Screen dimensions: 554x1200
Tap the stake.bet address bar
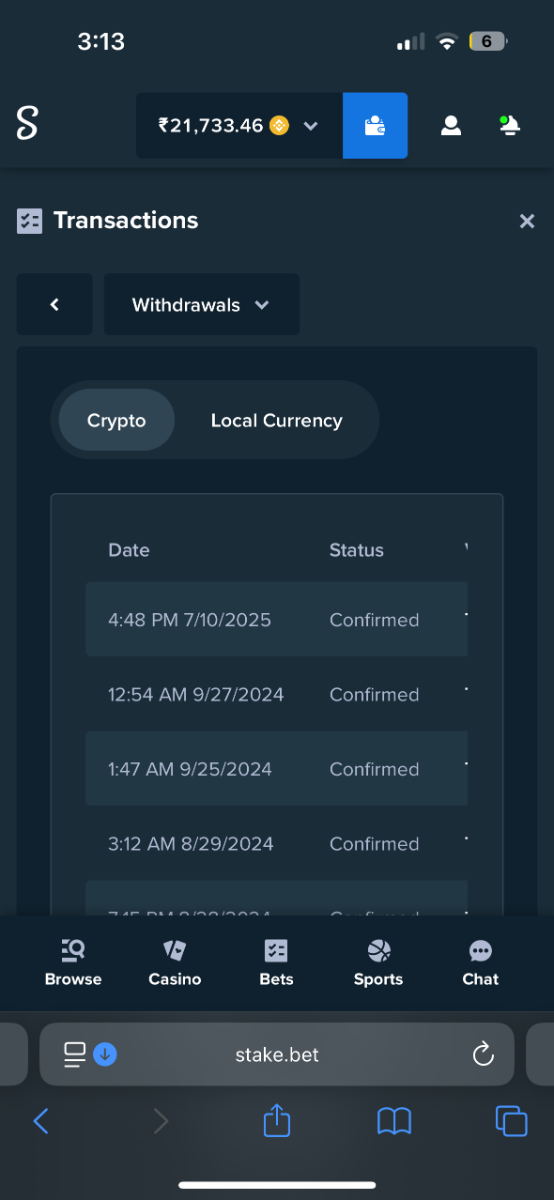click(277, 1054)
